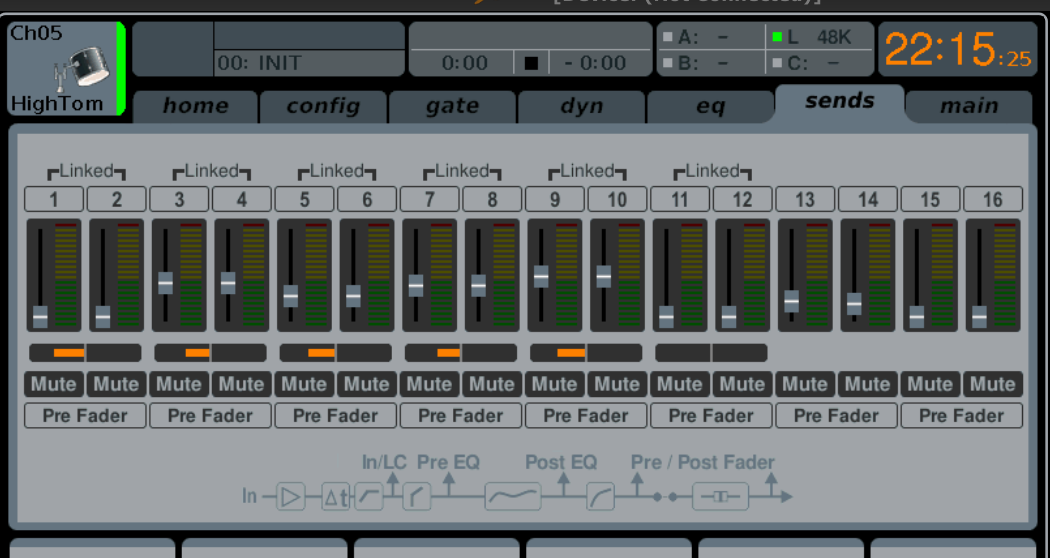Image resolution: width=1050 pixels, height=558 pixels.
Task: Select bus 11 number button
Action: tap(680, 200)
